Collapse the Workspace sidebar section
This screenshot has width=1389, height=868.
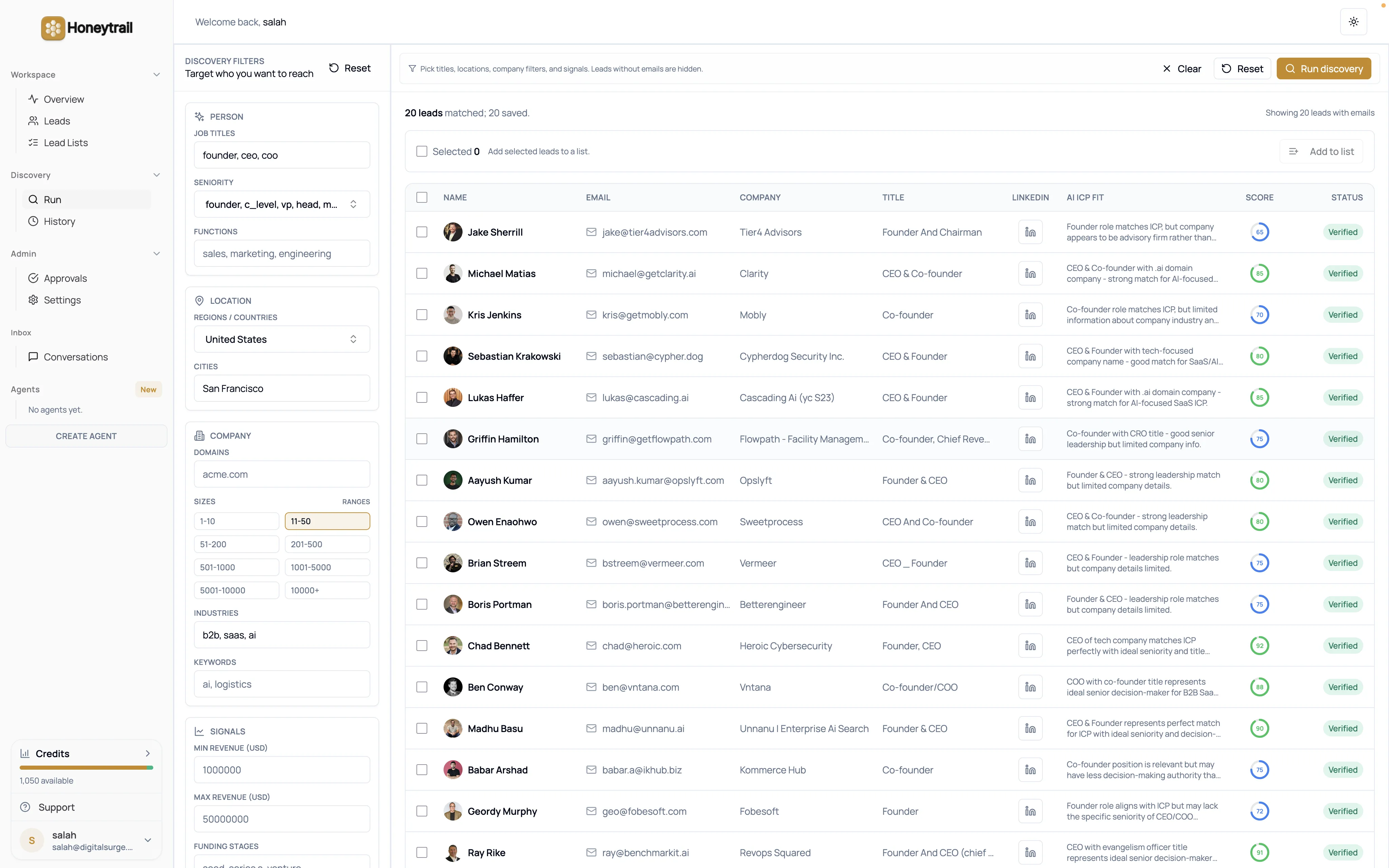point(156,75)
